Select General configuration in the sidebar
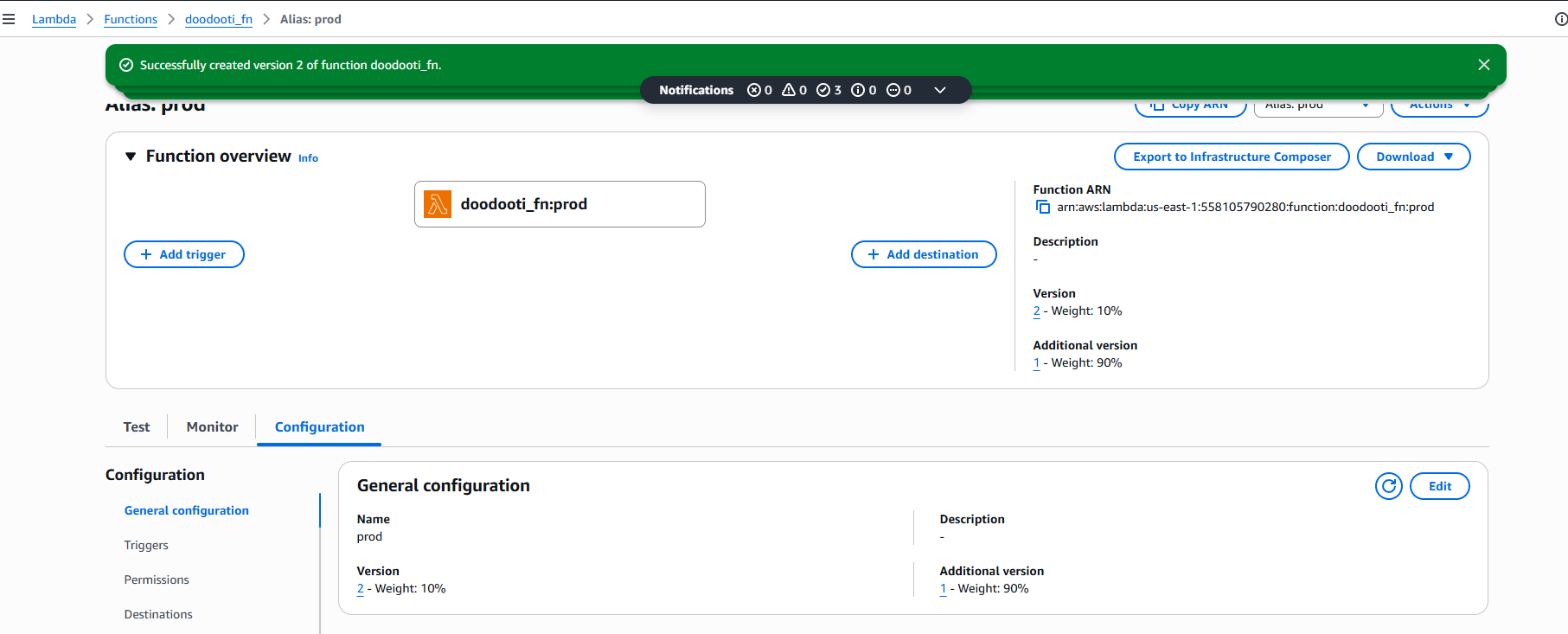This screenshot has width=1568, height=634. (187, 510)
